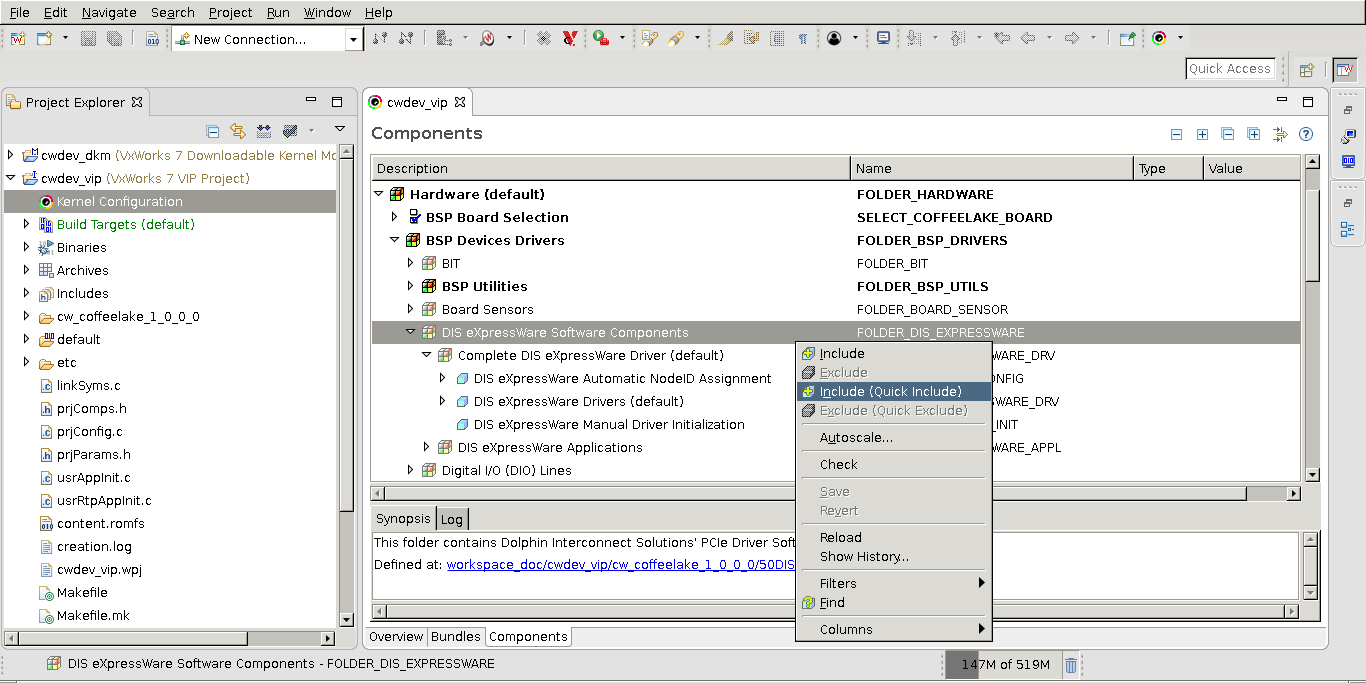
Task: Click the Save icon in the toolbar
Action: click(x=89, y=38)
